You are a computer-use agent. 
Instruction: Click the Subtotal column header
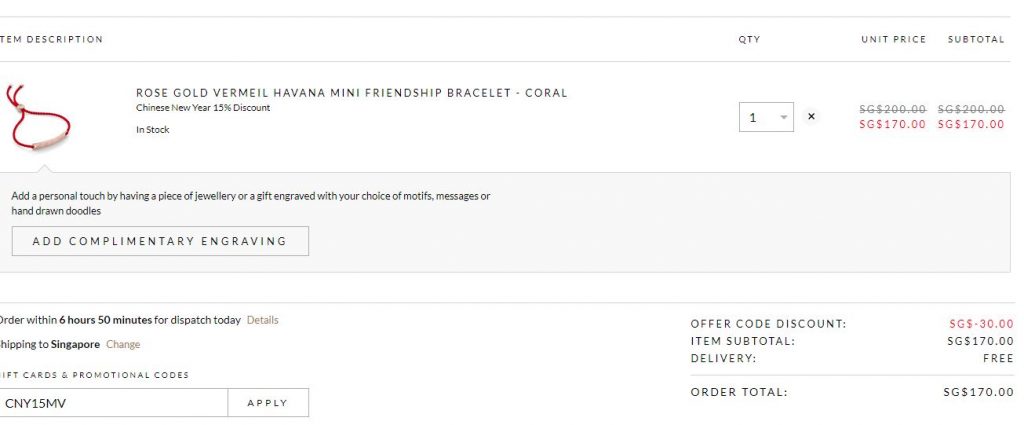click(x=975, y=40)
